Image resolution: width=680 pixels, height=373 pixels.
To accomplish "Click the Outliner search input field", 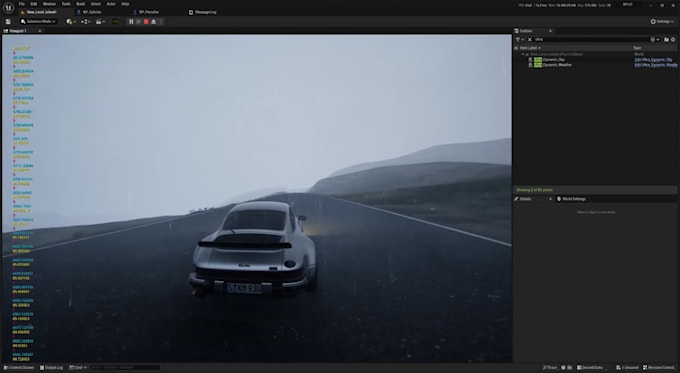I will 592,39.
